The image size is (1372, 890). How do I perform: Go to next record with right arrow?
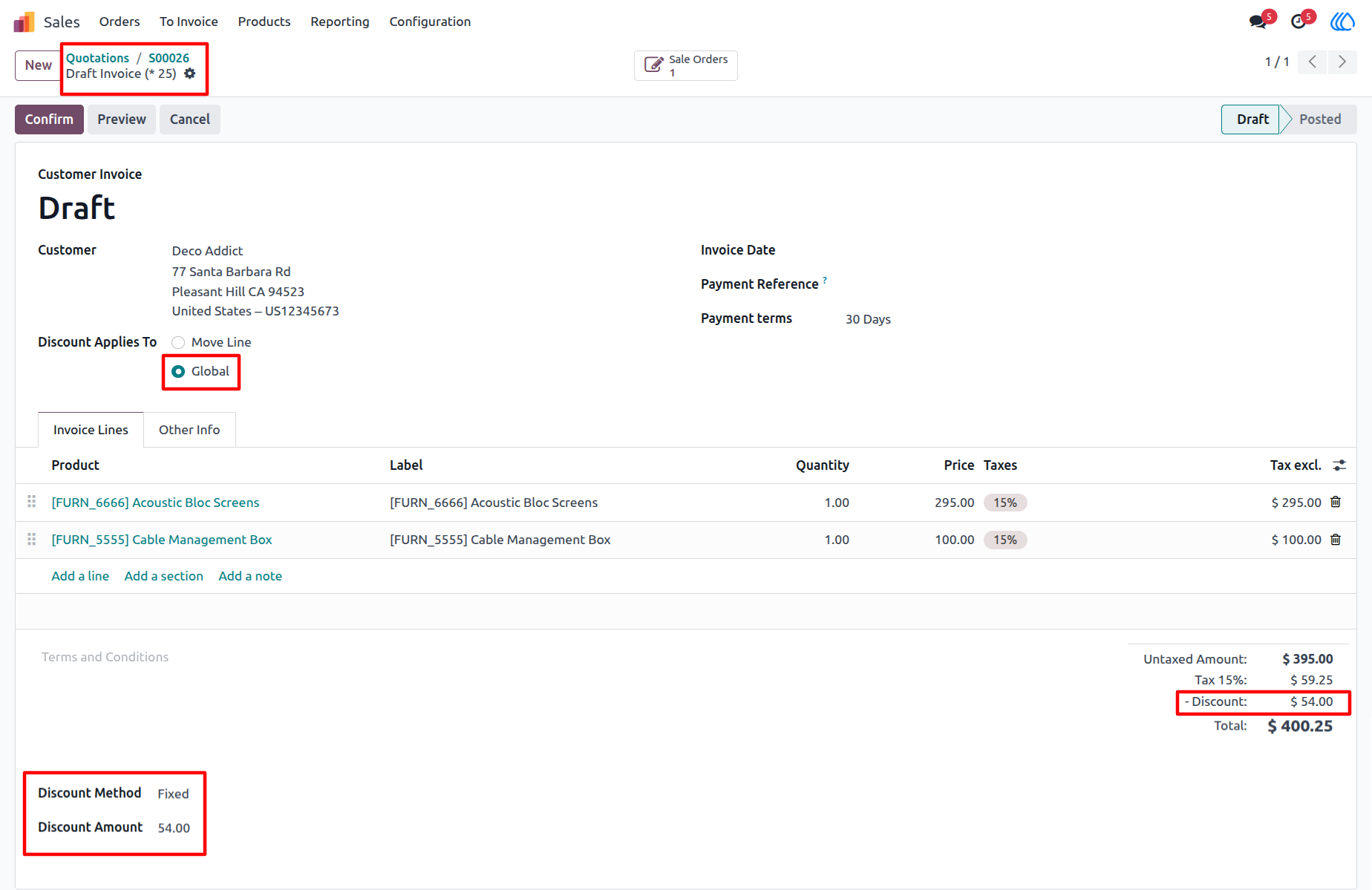click(1342, 62)
